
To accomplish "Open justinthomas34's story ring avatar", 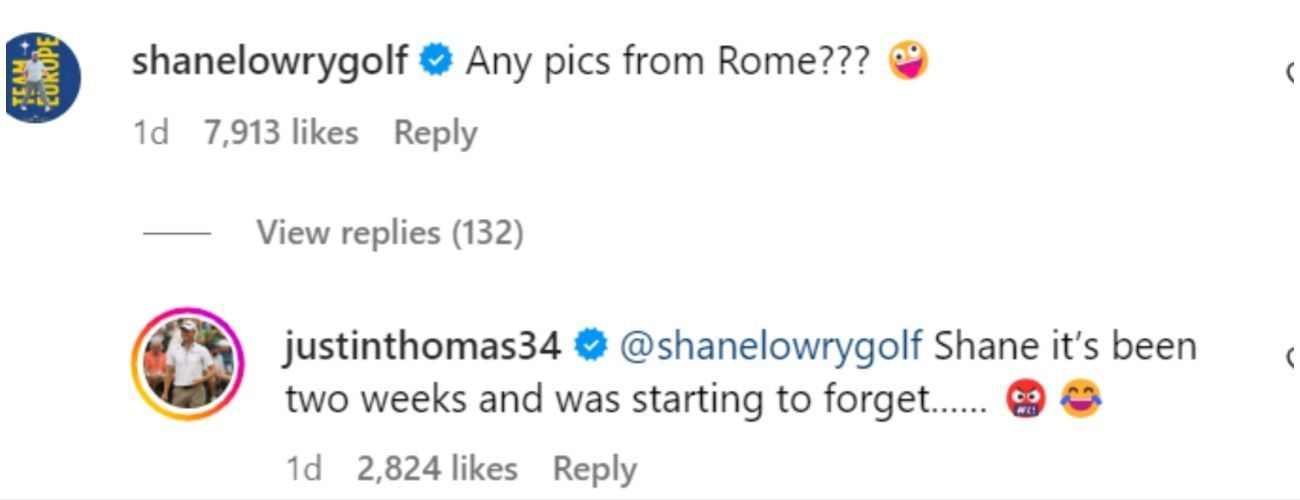I will point(188,363).
